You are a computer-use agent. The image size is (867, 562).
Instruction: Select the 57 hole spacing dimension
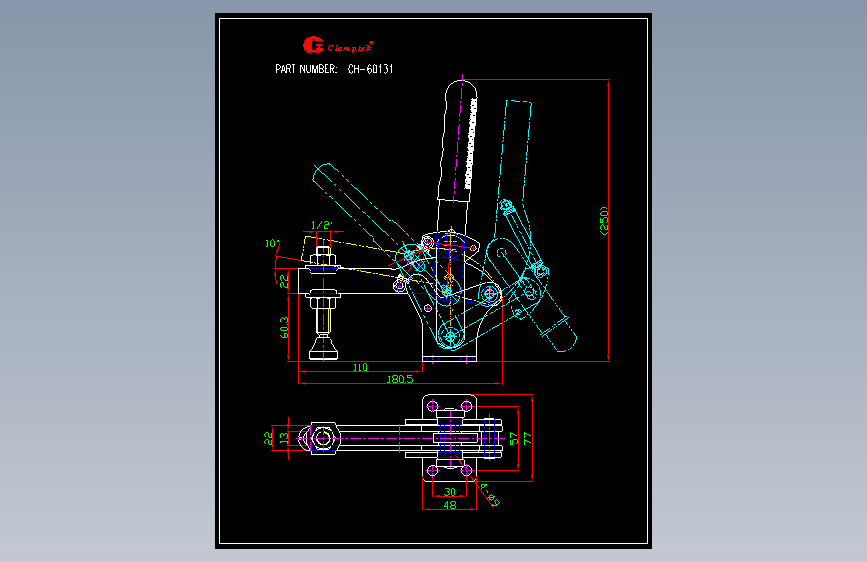[514, 438]
